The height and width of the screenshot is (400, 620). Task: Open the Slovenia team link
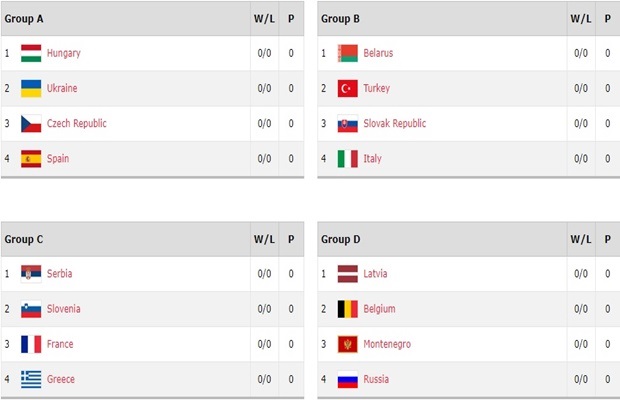[x=64, y=309]
